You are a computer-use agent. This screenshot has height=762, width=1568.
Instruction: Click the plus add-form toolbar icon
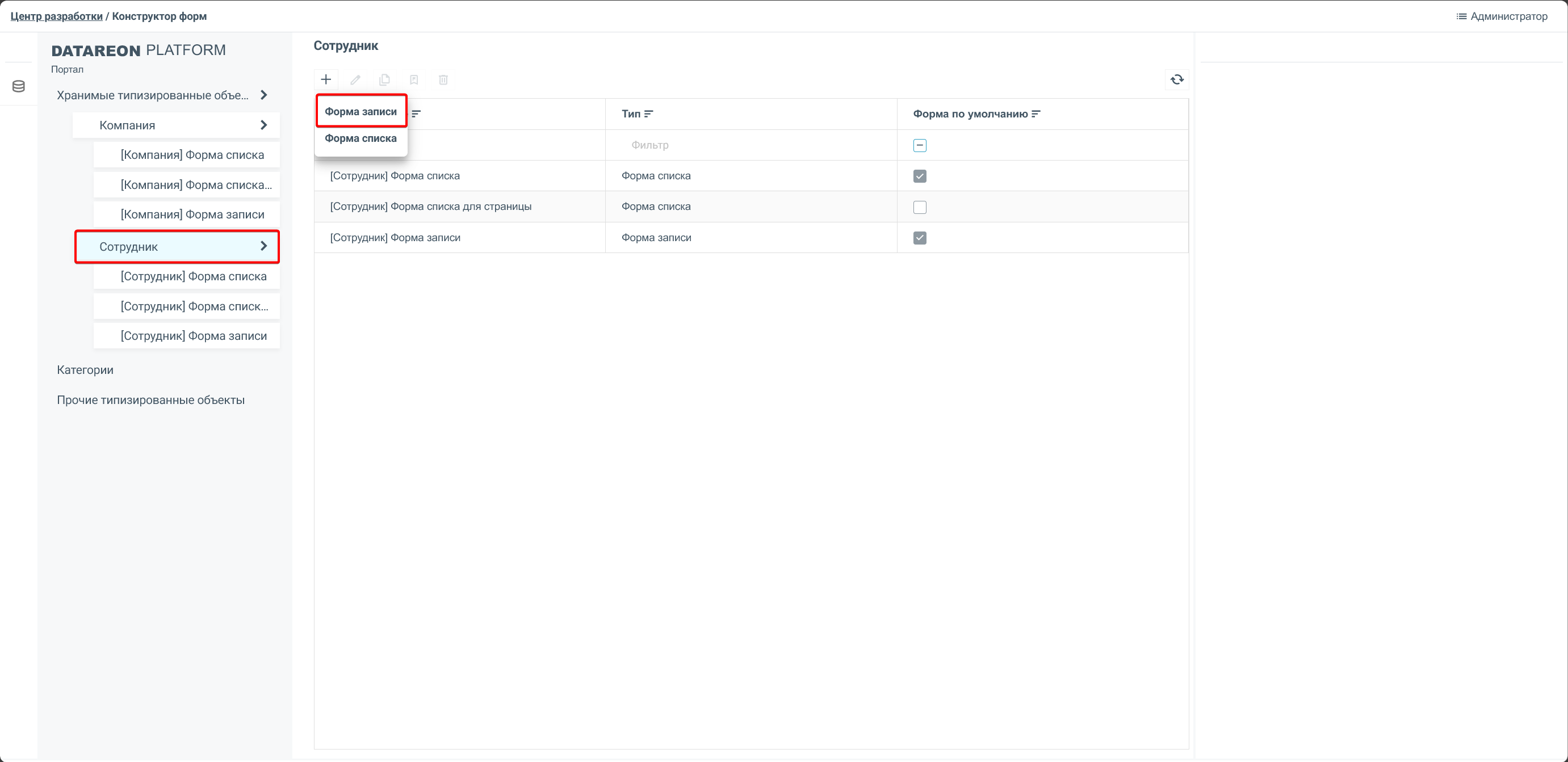(x=326, y=79)
